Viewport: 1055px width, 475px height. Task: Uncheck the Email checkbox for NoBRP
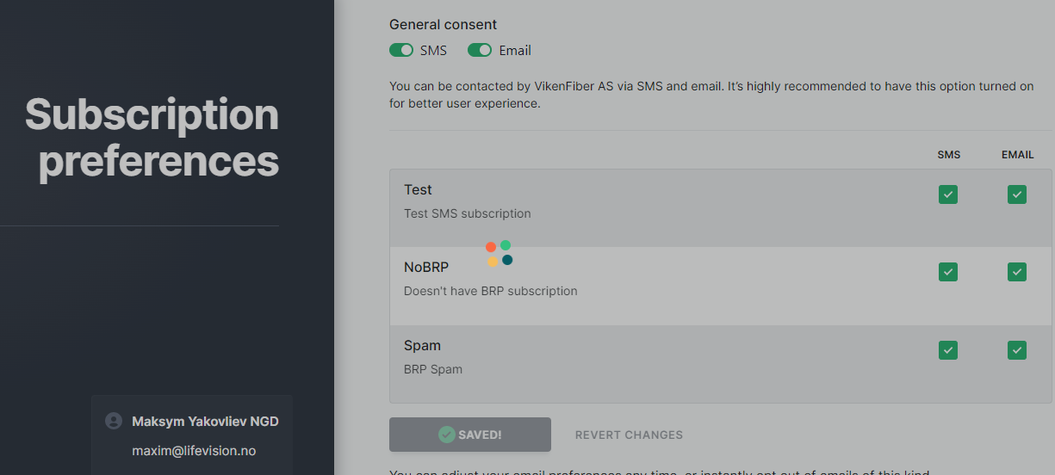[x=1017, y=272]
